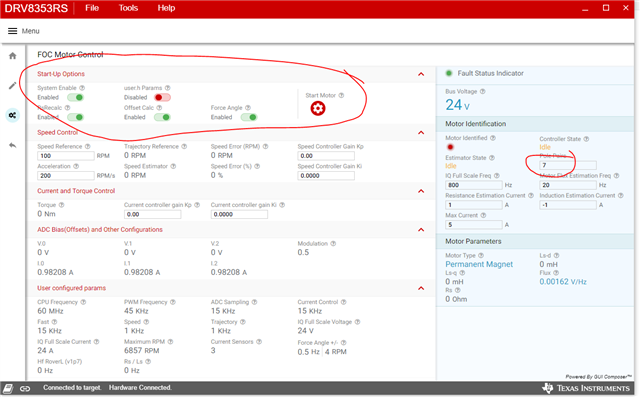Viewport: 640px width, 397px height.
Task: Collapse the Speed Control section
Action: (421, 133)
